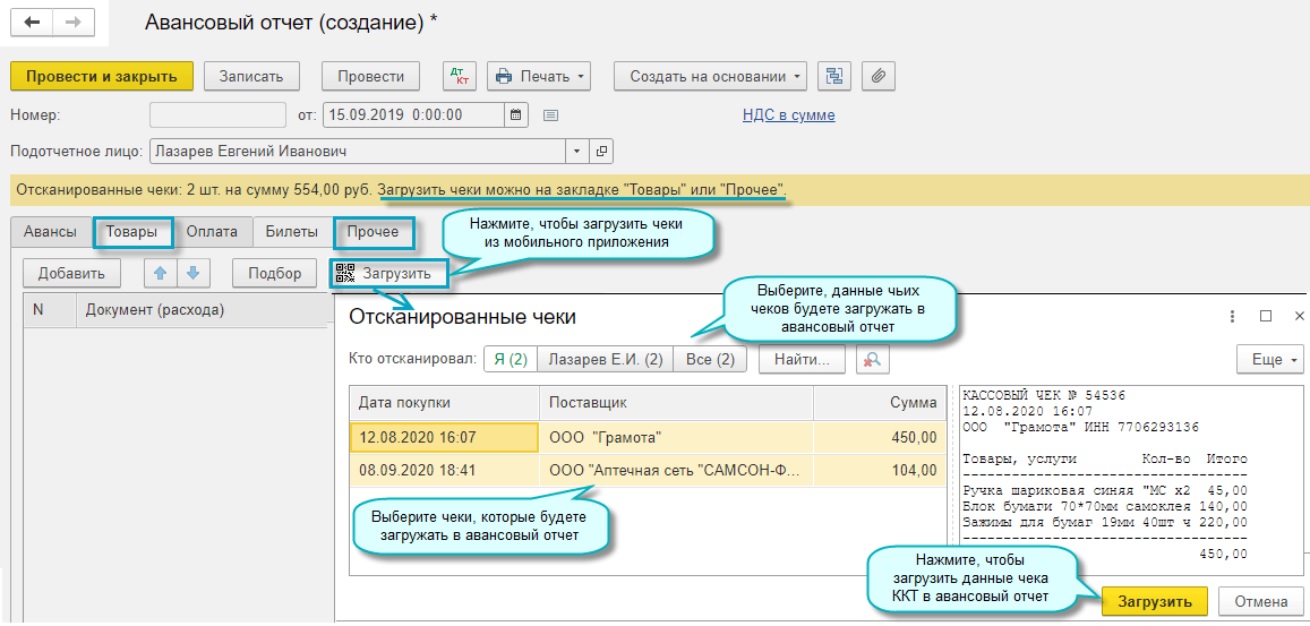Image resolution: width=1310 pixels, height=626 pixels.
Task: Click the yellow Загрузить button in the dialog
Action: 1155,602
